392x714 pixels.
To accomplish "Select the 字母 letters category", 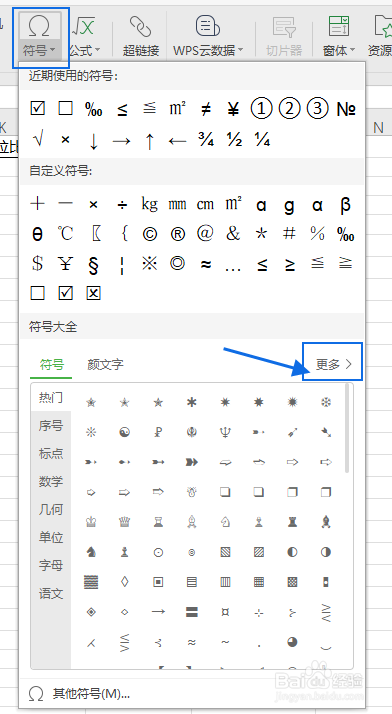I will point(51,566).
